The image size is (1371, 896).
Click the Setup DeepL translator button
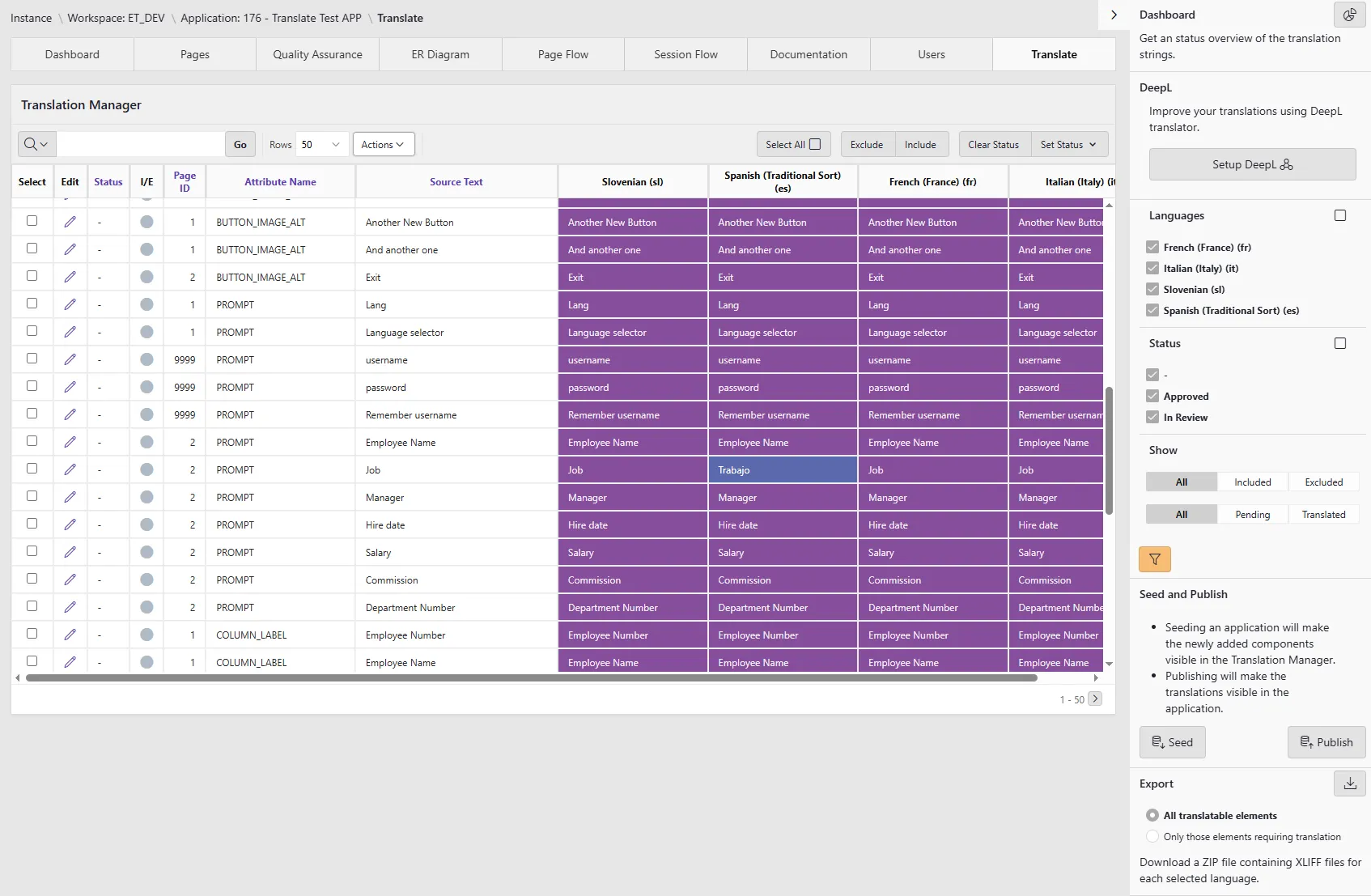click(x=1252, y=163)
